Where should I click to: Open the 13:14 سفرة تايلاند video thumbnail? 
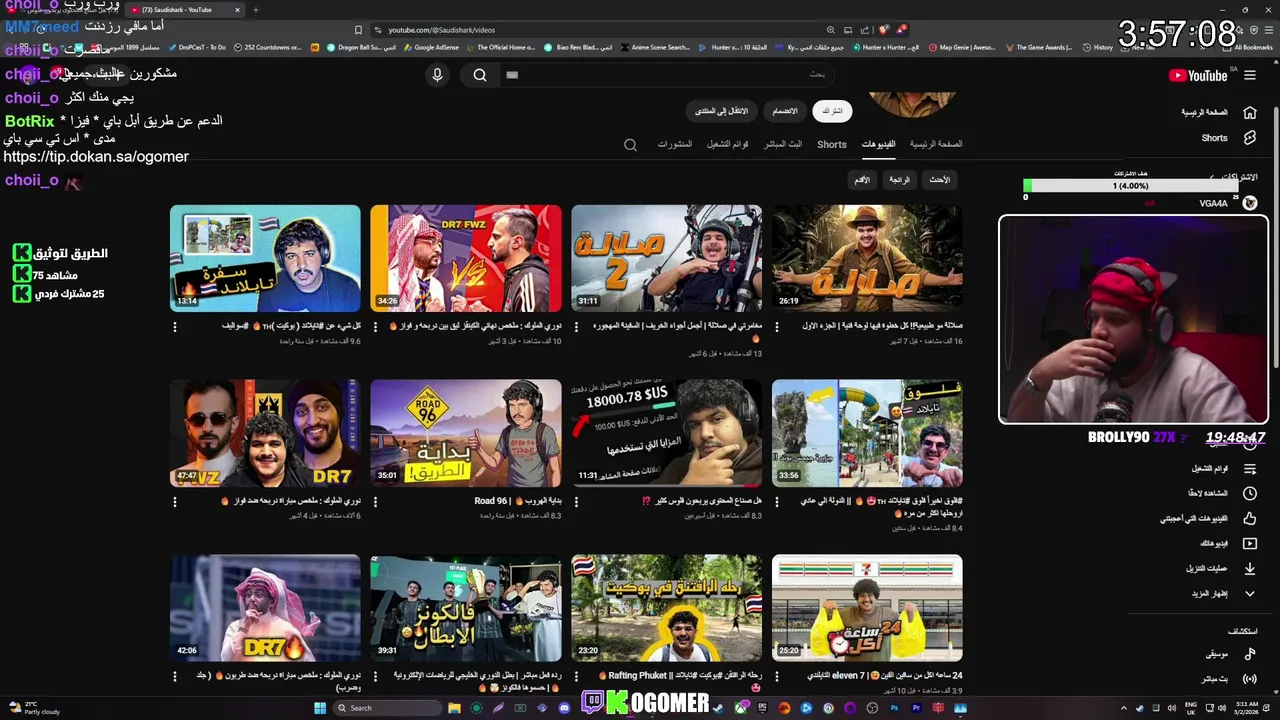point(265,257)
